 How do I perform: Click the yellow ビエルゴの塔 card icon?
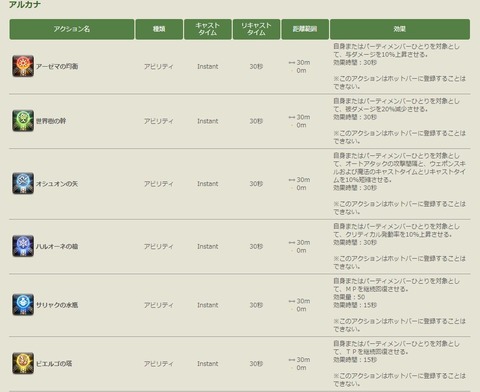[23, 363]
